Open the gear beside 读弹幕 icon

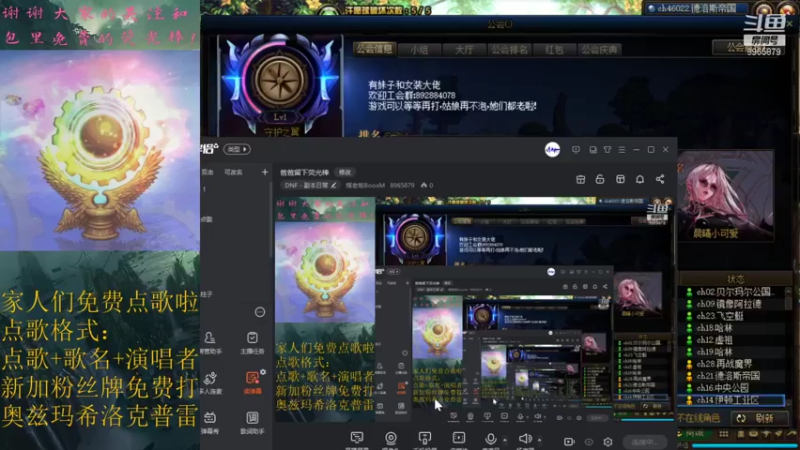click(263, 372)
